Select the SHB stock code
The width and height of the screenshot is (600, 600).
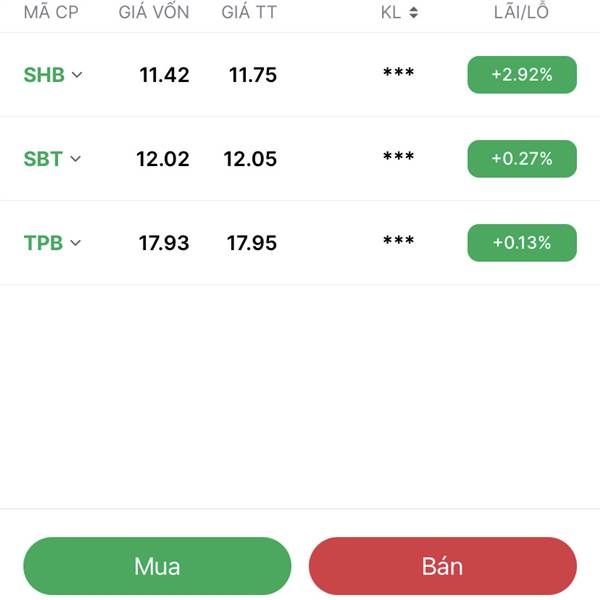44,75
